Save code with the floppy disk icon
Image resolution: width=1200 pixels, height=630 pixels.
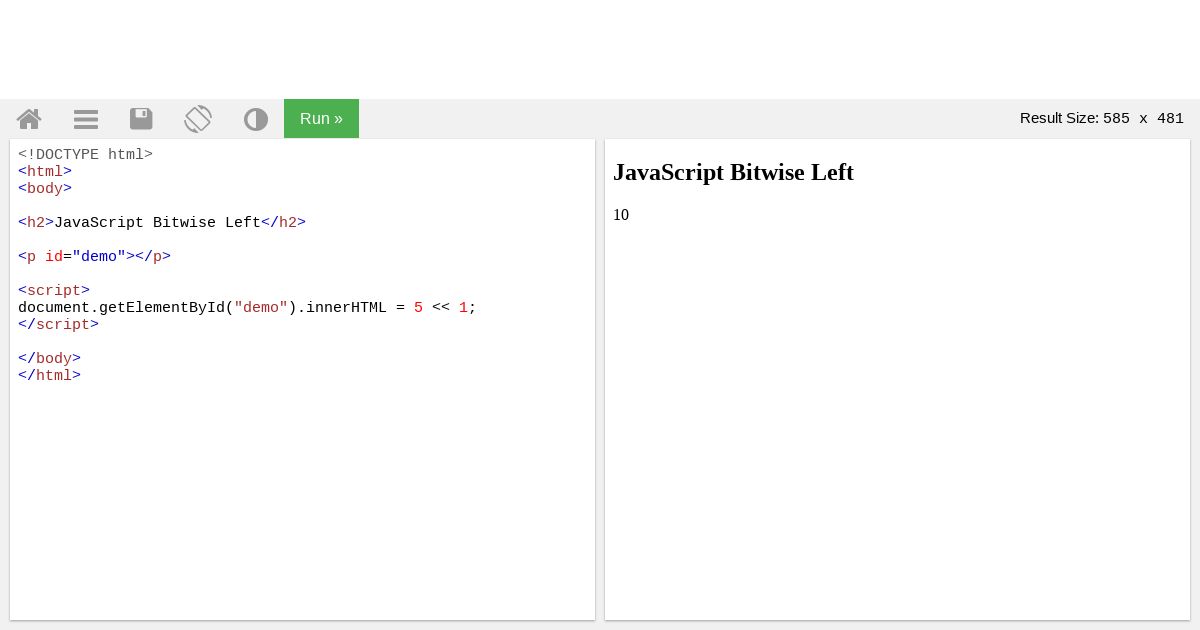(141, 119)
